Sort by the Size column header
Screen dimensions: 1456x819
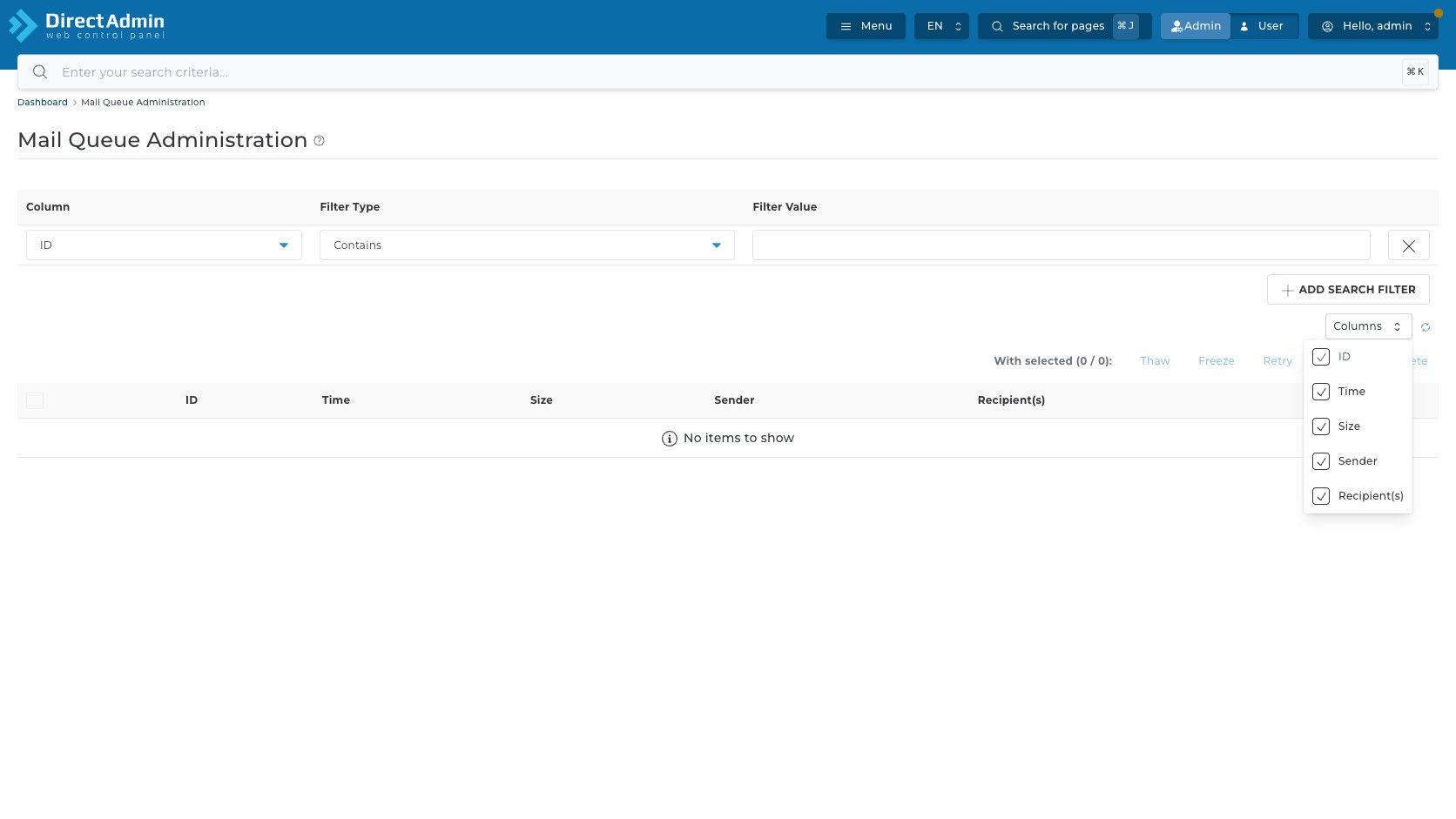click(x=542, y=400)
